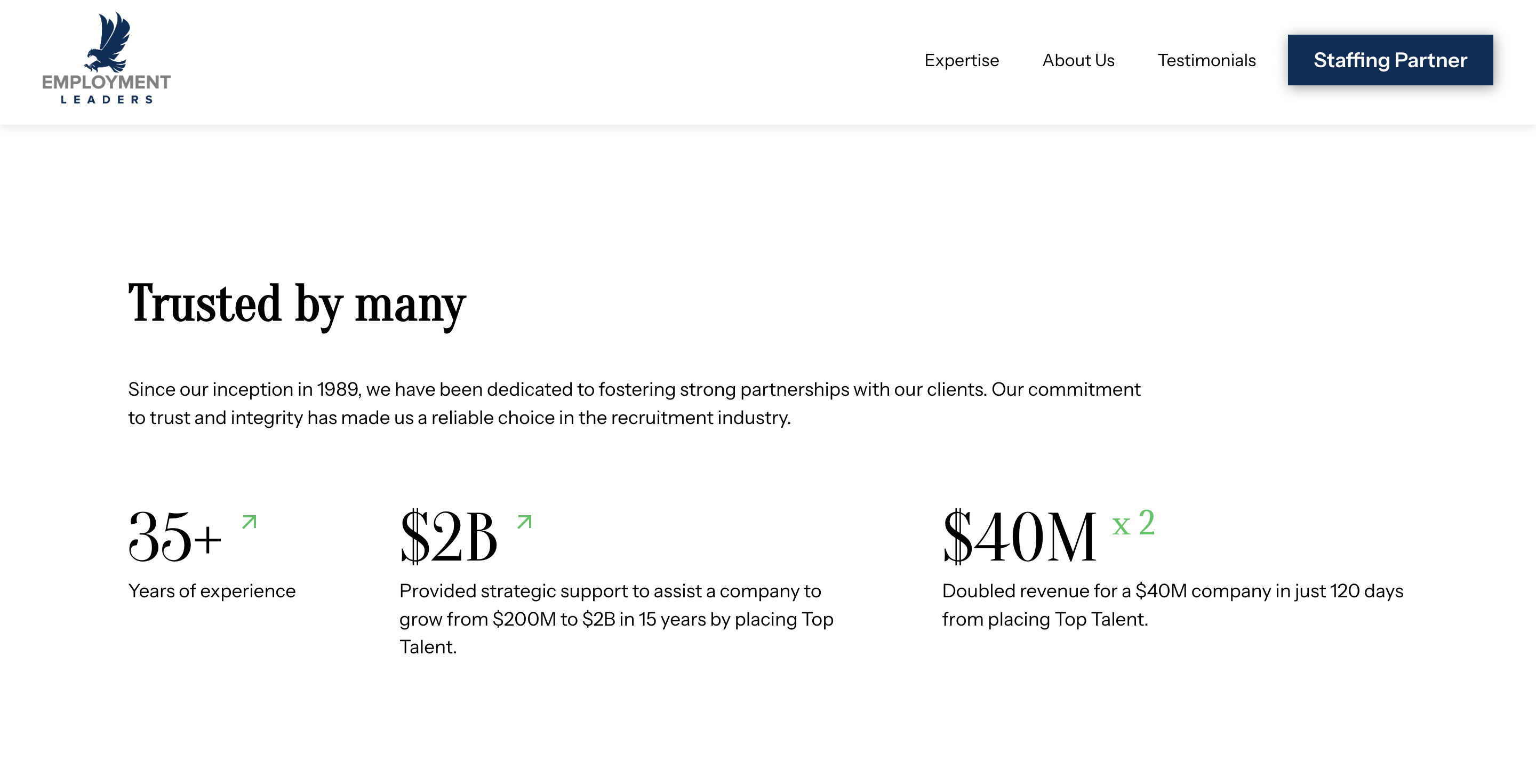Image resolution: width=1536 pixels, height=784 pixels.
Task: Open the Expertise menu item
Action: (x=961, y=60)
